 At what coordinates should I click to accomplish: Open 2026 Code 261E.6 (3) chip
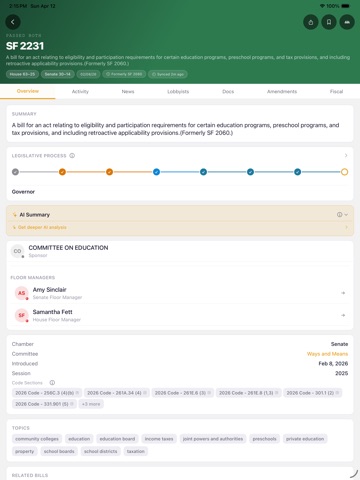pyautogui.click(x=183, y=393)
